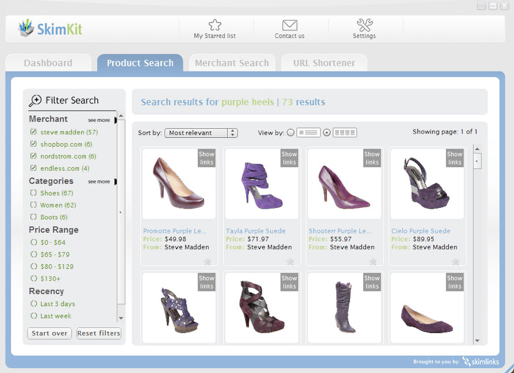Check the Women (62) category
Screen dimensions: 514x373
coord(33,205)
